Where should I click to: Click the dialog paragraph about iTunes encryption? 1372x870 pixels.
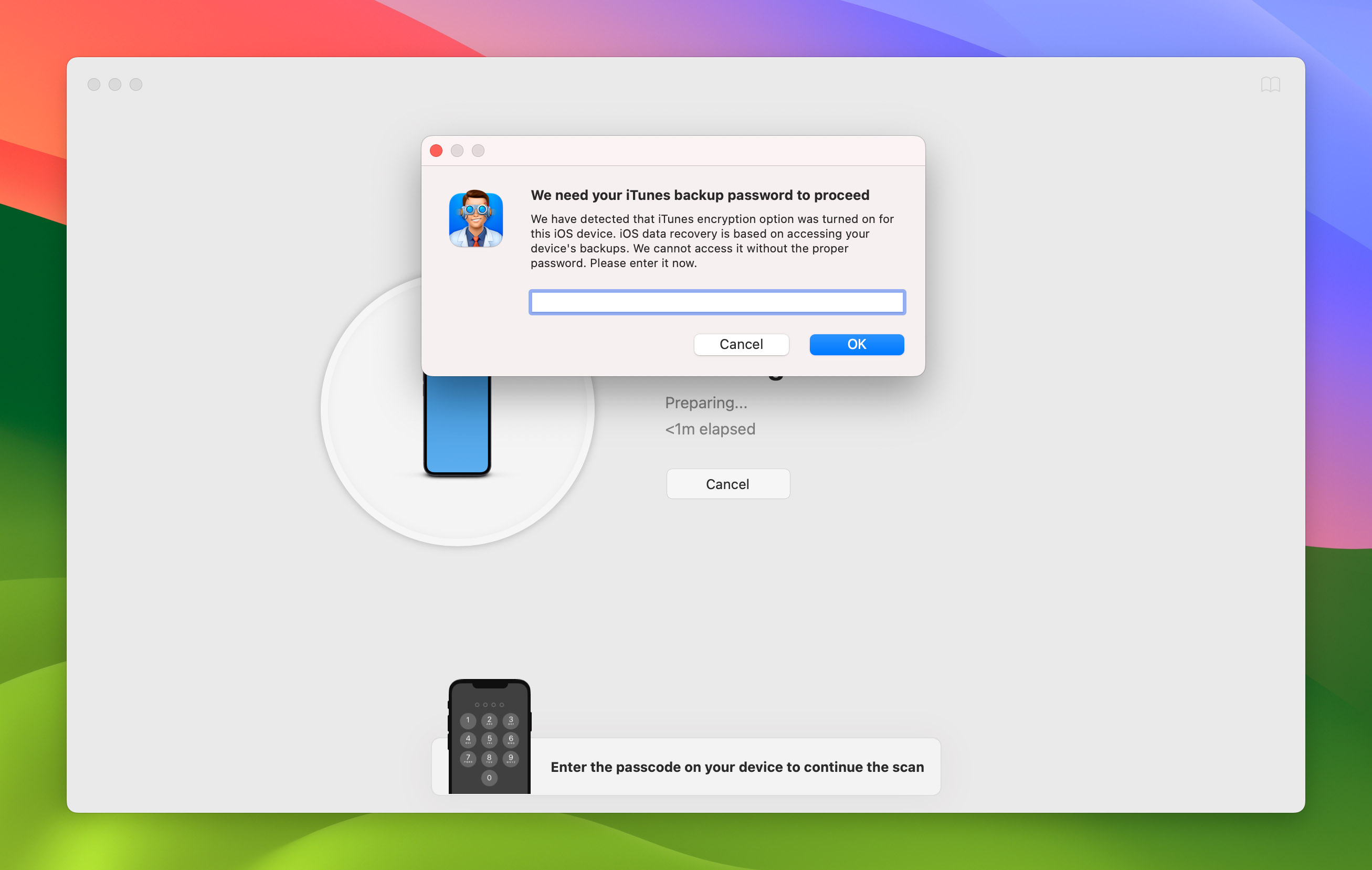tap(712, 241)
